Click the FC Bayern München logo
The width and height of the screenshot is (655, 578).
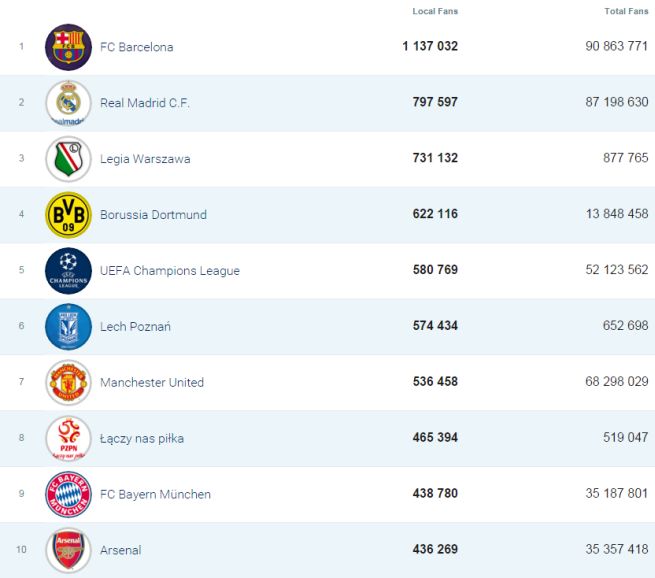pos(68,495)
